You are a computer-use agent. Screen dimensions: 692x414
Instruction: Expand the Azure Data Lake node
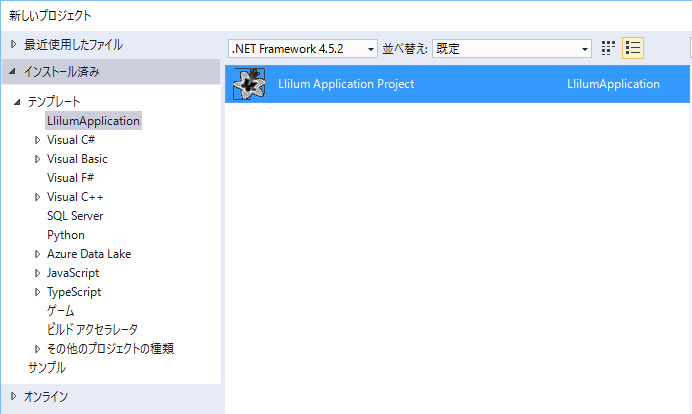(38, 254)
